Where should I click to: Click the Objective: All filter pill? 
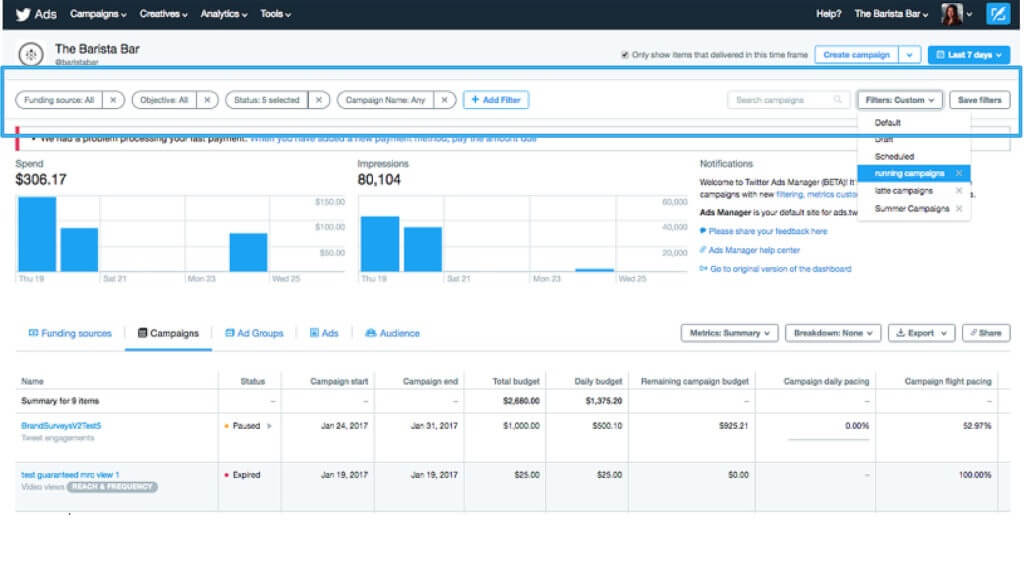click(x=164, y=100)
